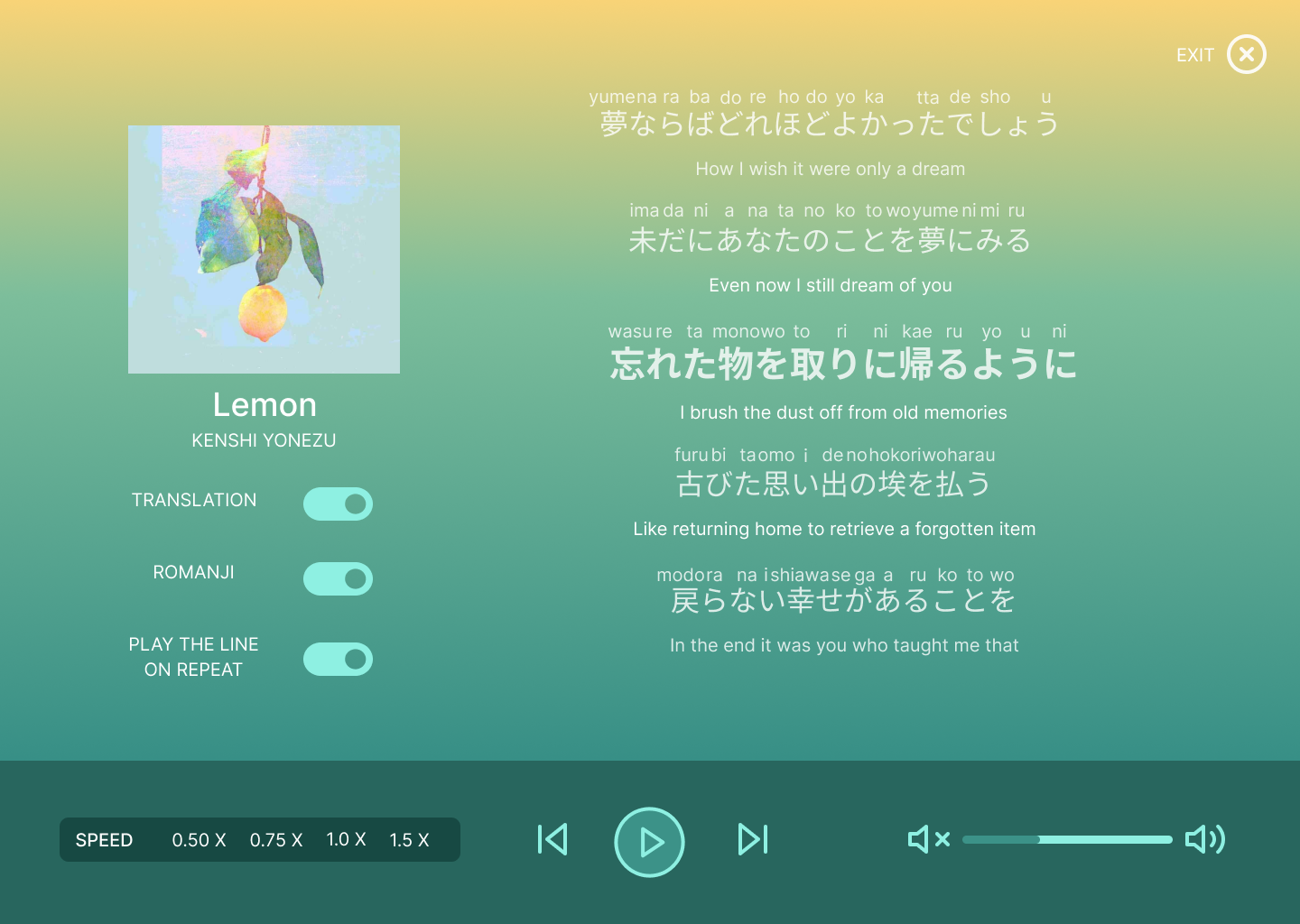Click the loud speaker volume icon
The image size is (1300, 924).
tap(1205, 839)
